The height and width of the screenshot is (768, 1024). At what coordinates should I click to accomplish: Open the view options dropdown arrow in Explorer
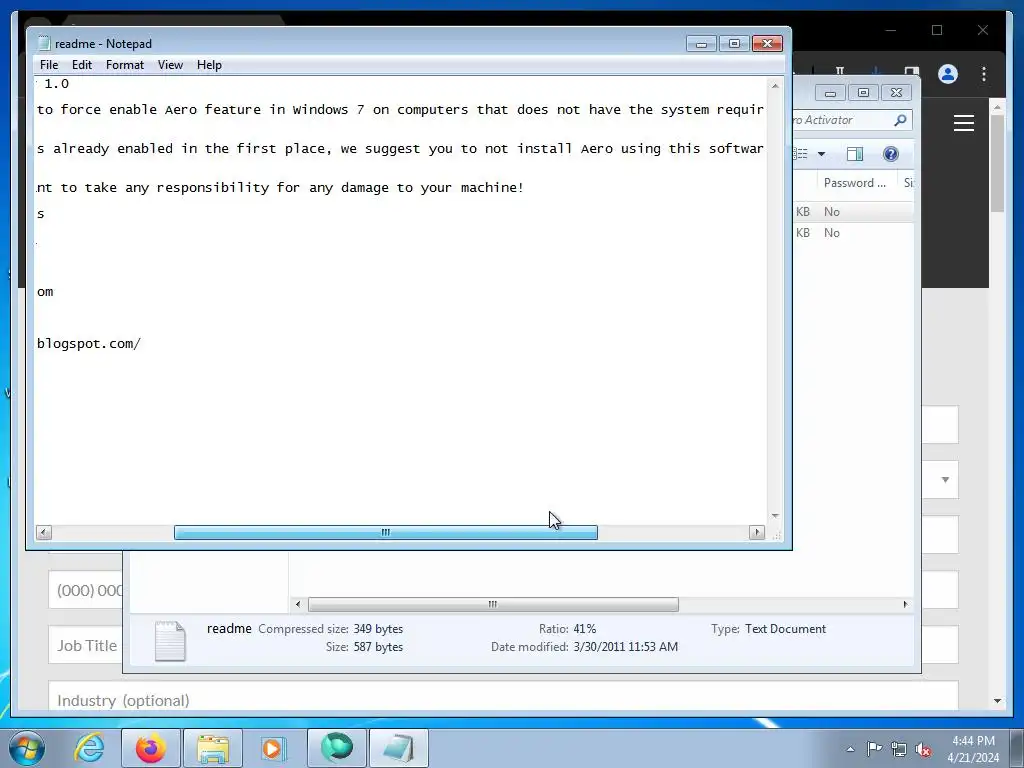click(x=822, y=154)
